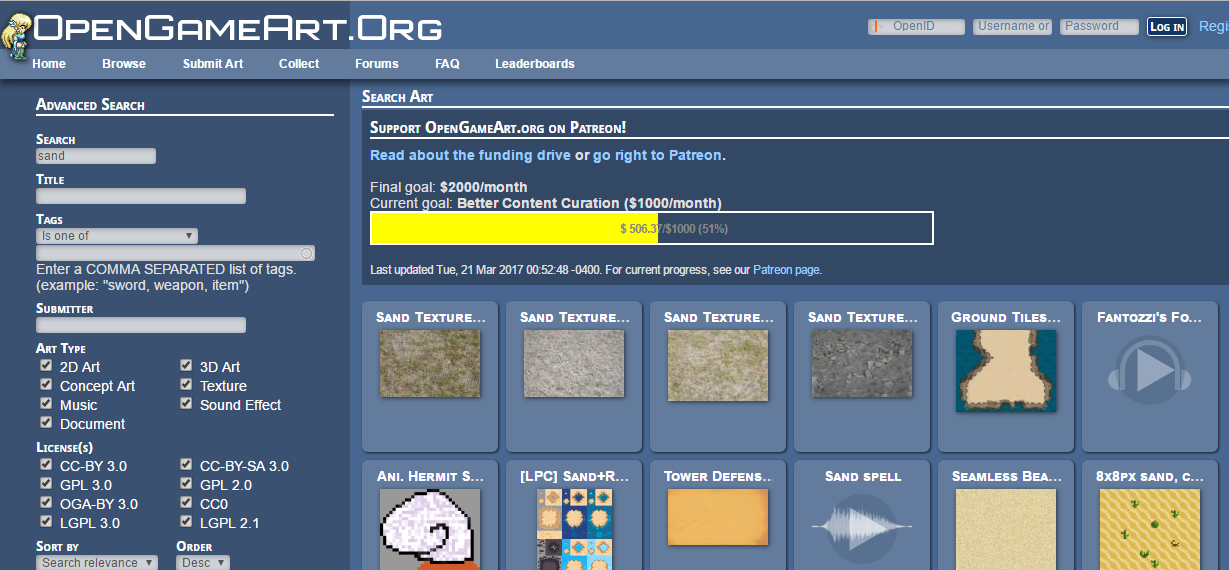Open the FAQ menu item

click(x=447, y=64)
